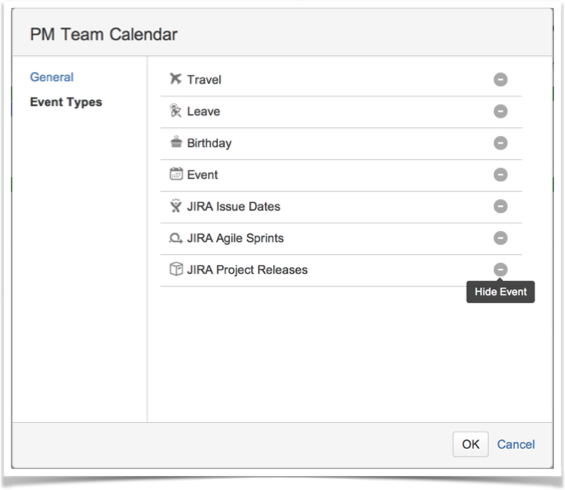Viewport: 565px width, 490px height.
Task: Cancel the calendar dialog
Action: tap(516, 445)
